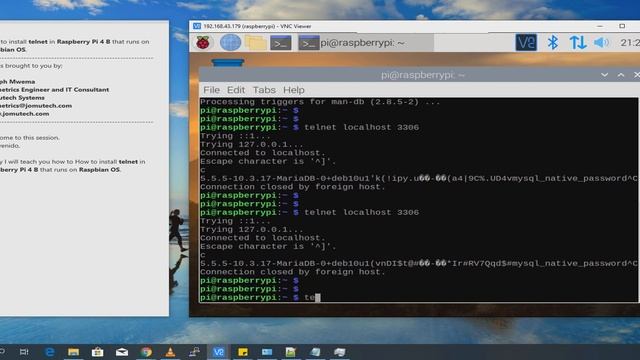
Task: Launch the web browser globe icon
Action: [x=230, y=42]
